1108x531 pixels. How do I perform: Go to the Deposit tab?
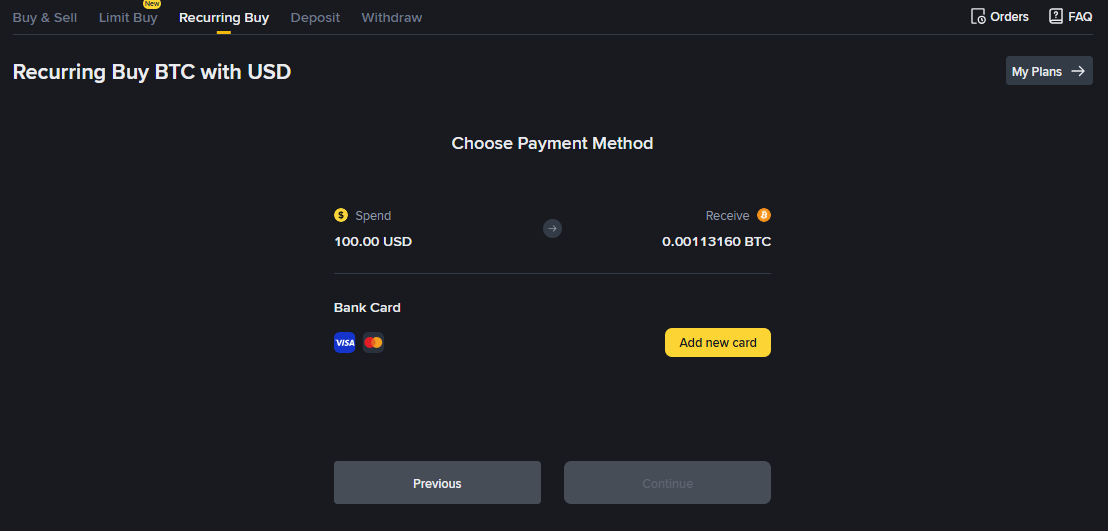pos(315,18)
